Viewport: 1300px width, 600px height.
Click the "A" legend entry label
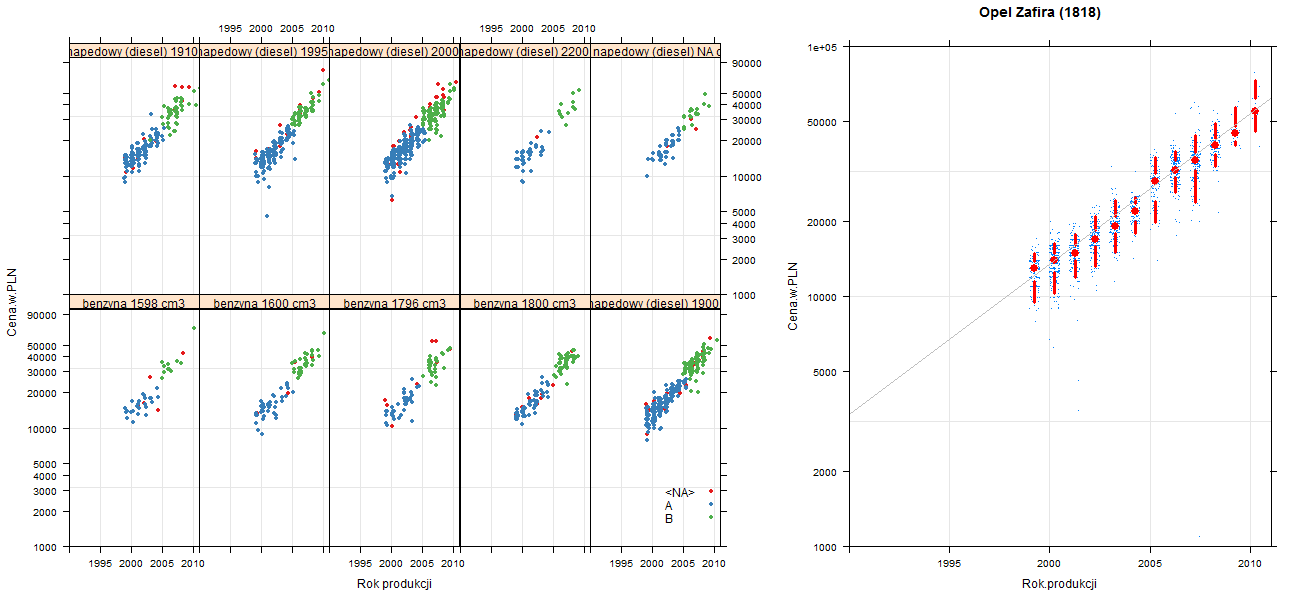(669, 505)
